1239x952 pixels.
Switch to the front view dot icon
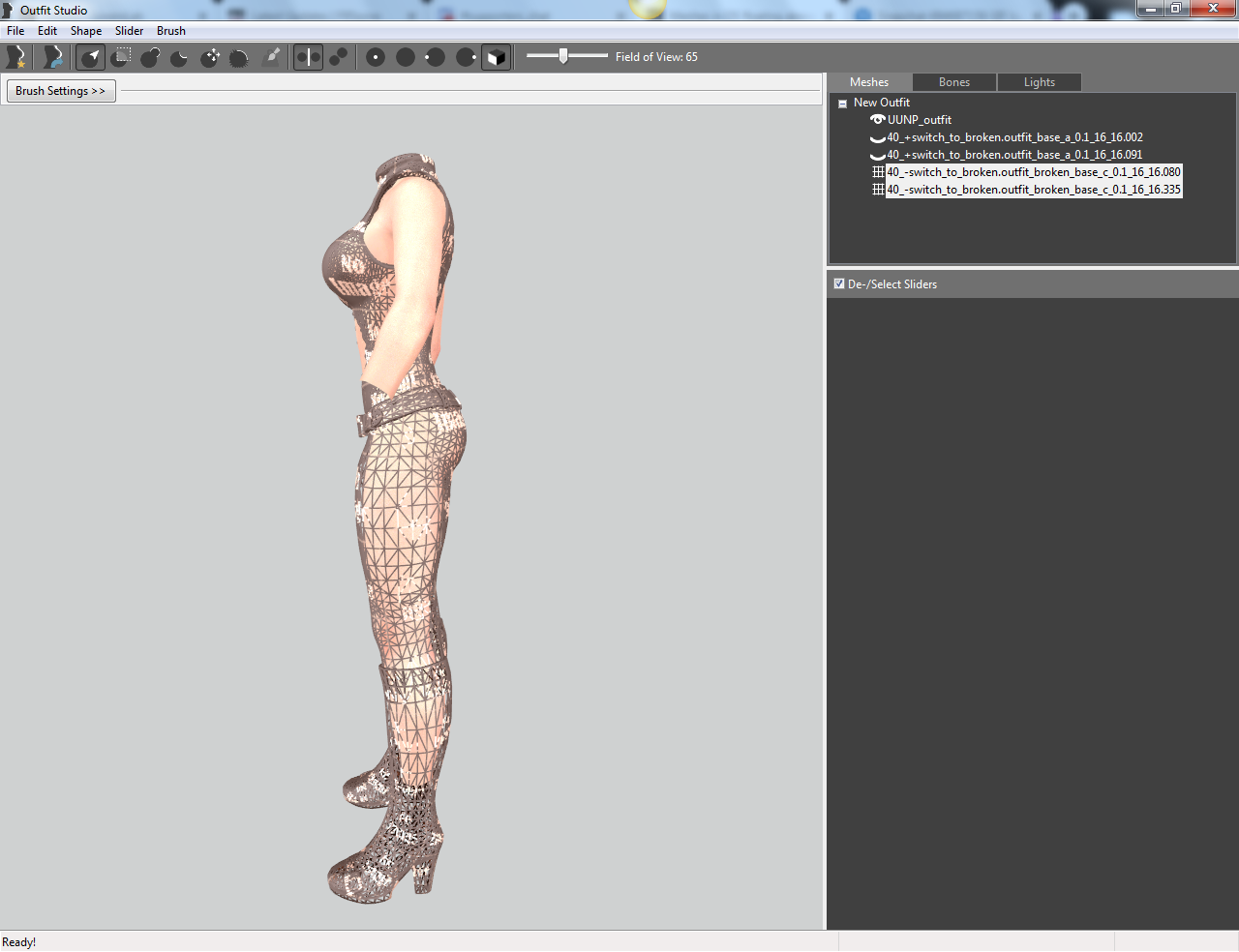(x=376, y=57)
